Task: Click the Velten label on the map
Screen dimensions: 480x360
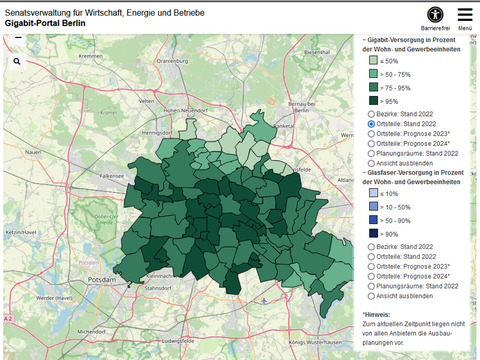Action: [146, 101]
